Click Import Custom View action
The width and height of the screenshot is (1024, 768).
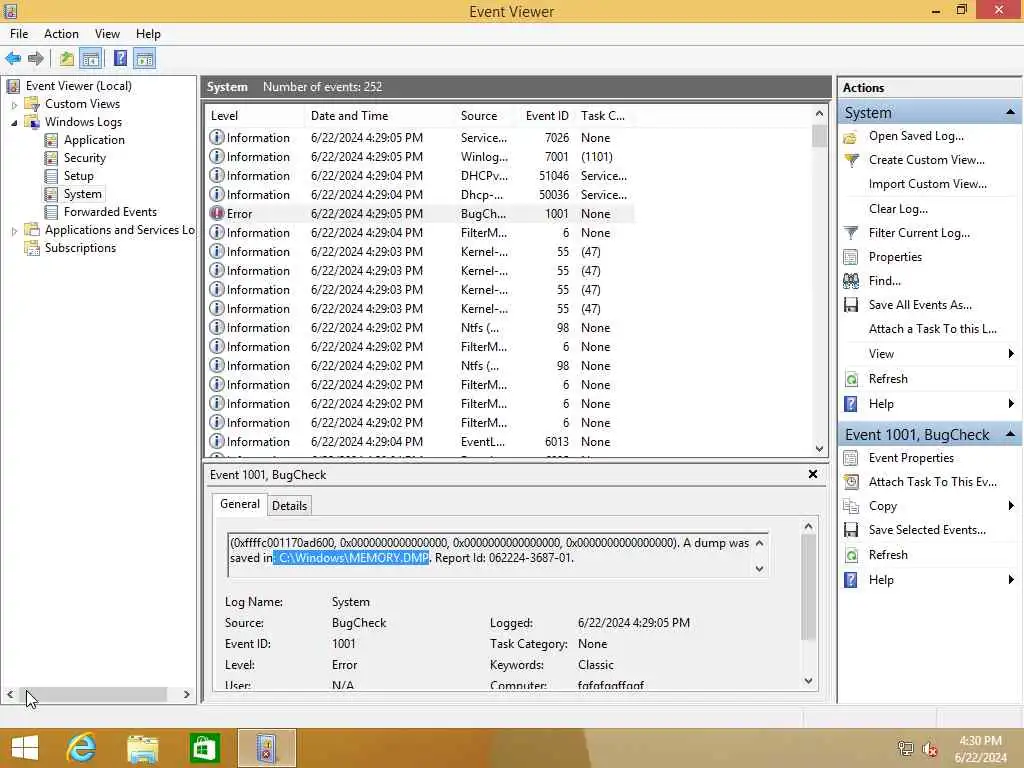pos(927,184)
